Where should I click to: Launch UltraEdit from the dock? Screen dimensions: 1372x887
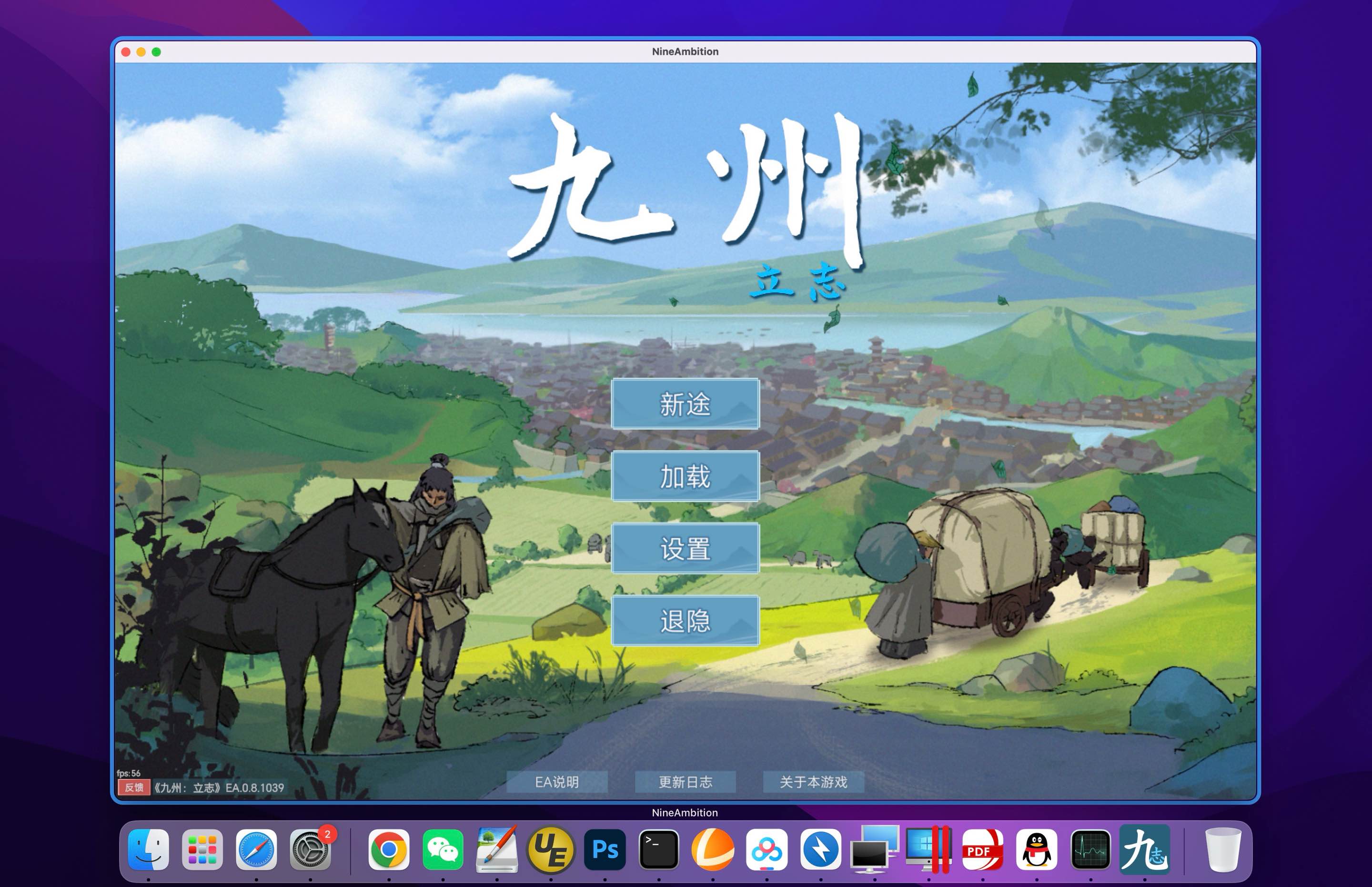[x=551, y=849]
